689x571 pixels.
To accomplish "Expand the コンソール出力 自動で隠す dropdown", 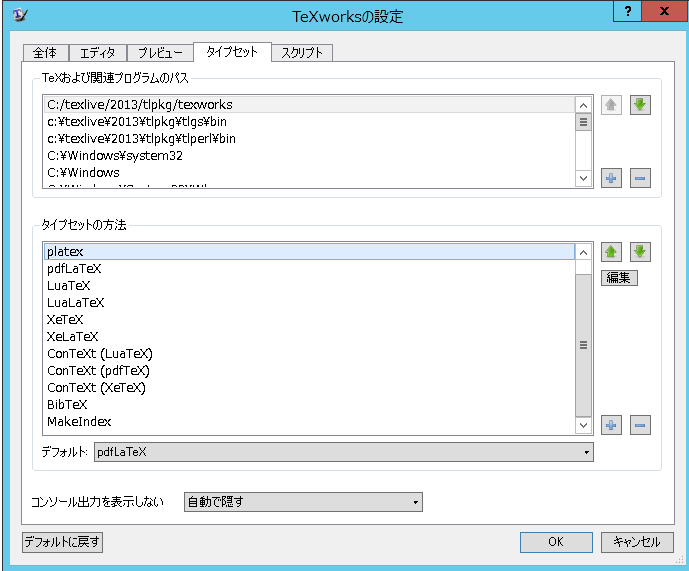I will coord(303,502).
